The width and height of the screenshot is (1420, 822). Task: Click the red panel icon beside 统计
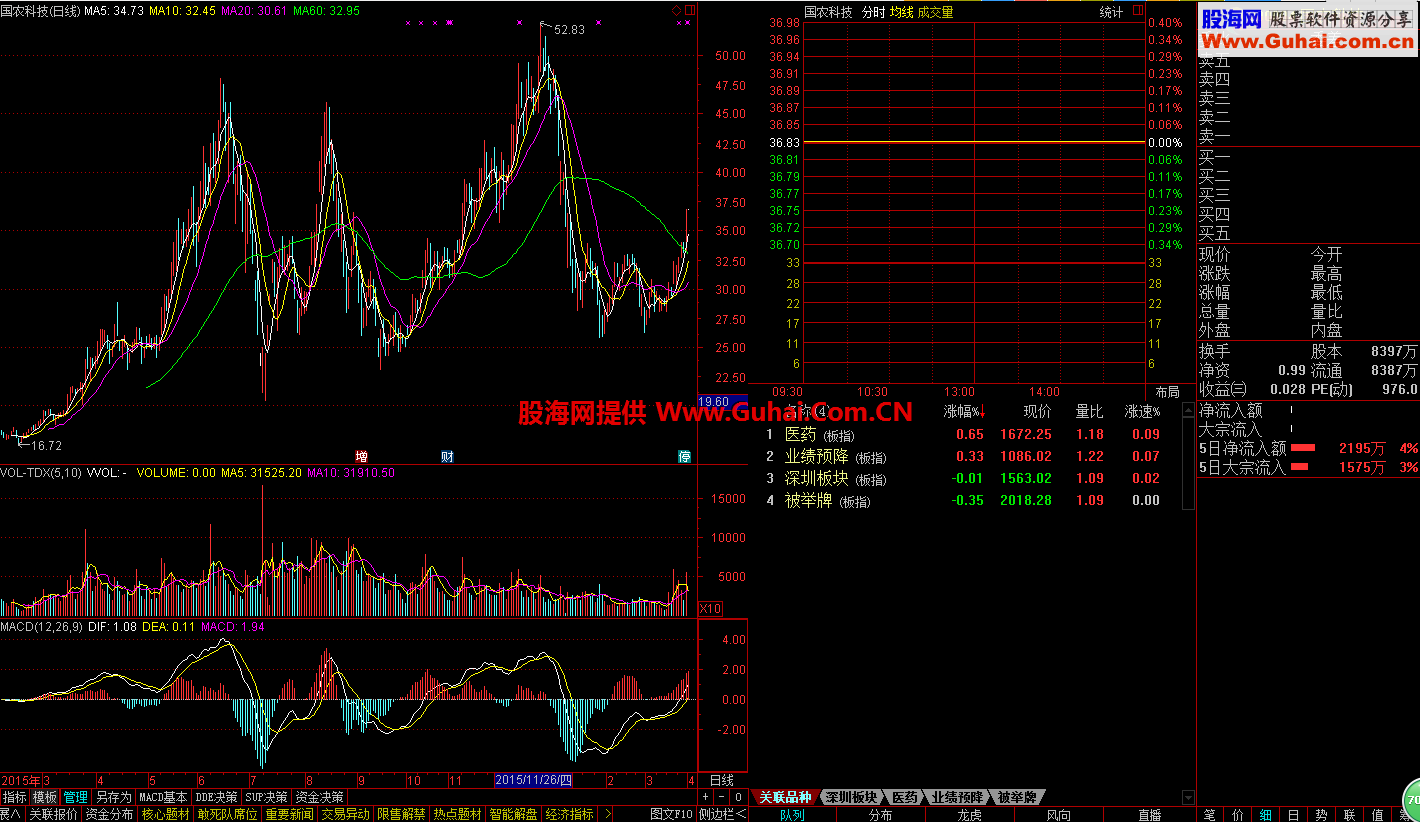point(1137,12)
